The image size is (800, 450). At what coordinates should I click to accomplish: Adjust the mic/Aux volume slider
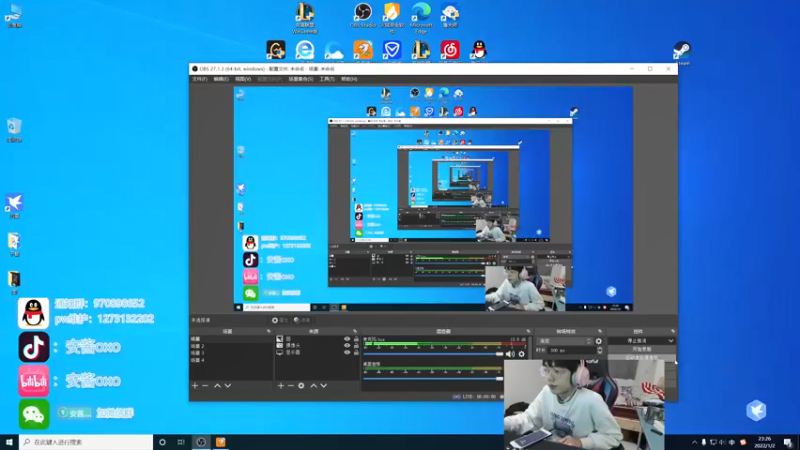point(433,354)
